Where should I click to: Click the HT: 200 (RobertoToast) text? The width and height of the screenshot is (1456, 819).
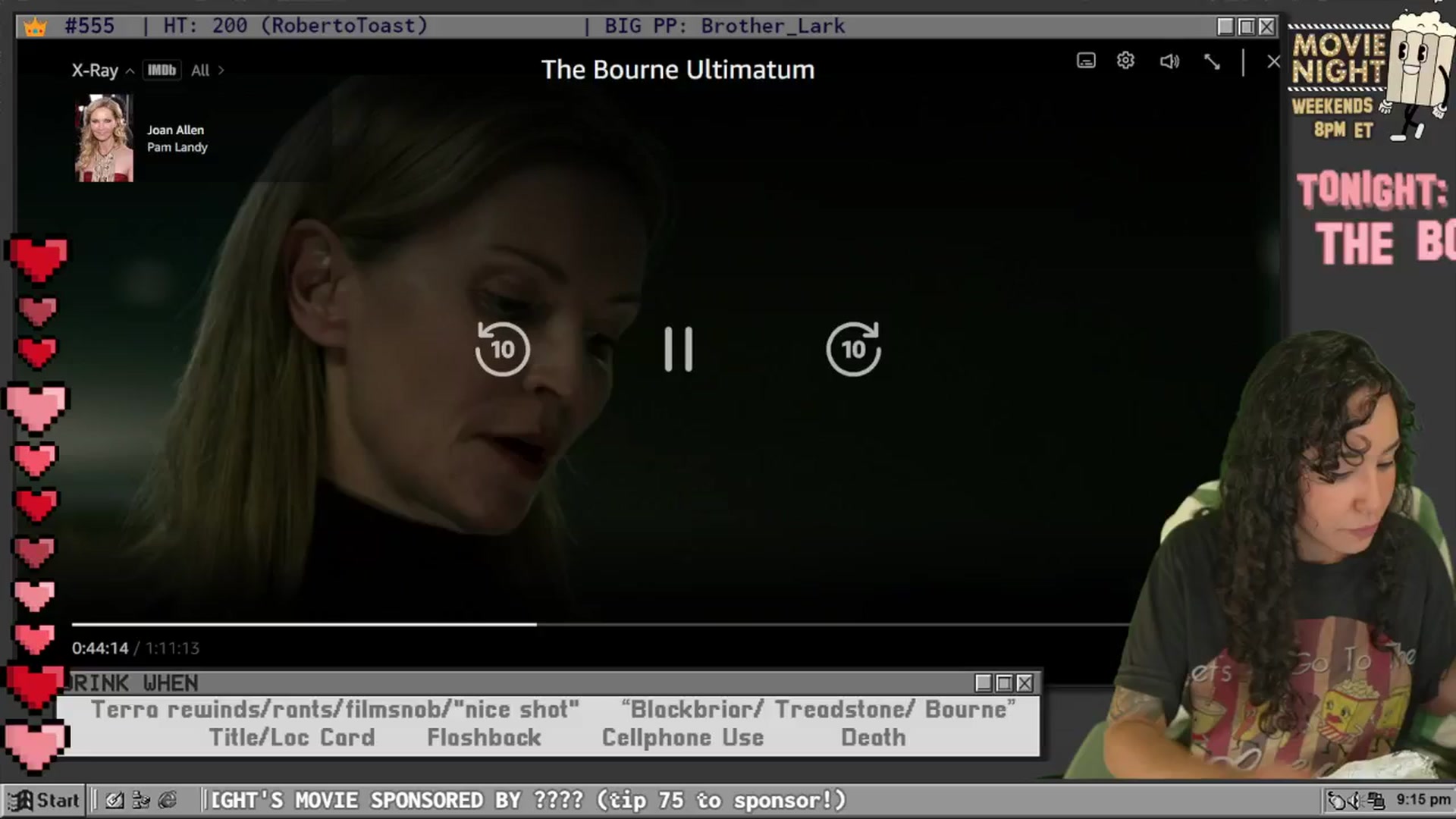coord(296,27)
